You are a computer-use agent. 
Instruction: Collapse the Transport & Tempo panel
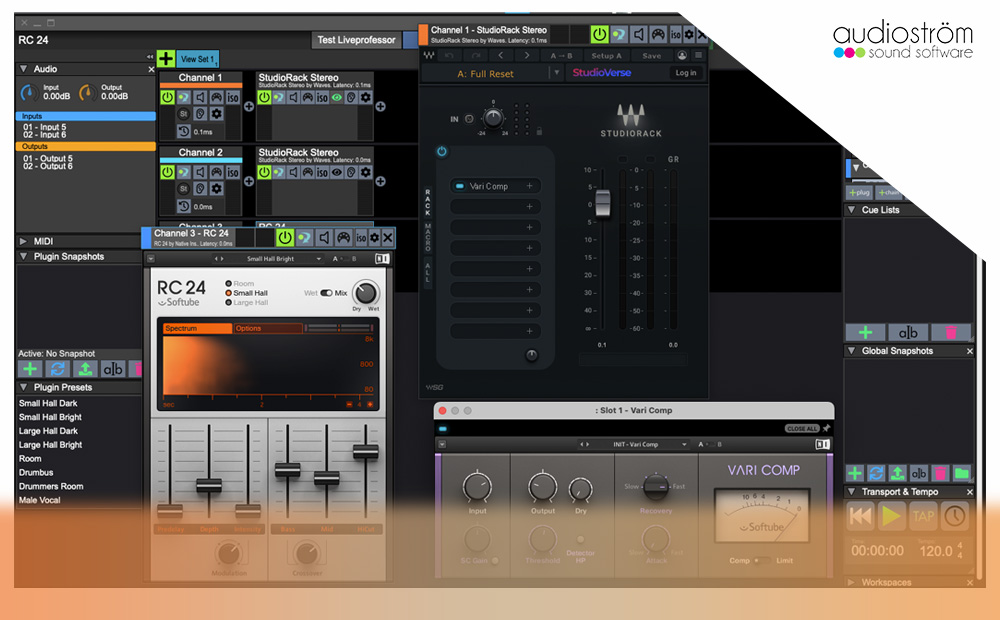[852, 492]
